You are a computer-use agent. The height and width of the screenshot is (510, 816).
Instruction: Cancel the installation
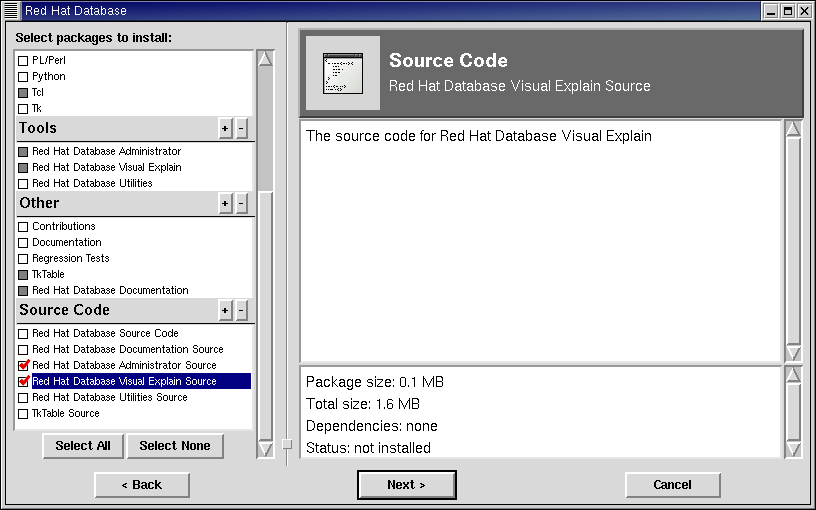coord(672,485)
